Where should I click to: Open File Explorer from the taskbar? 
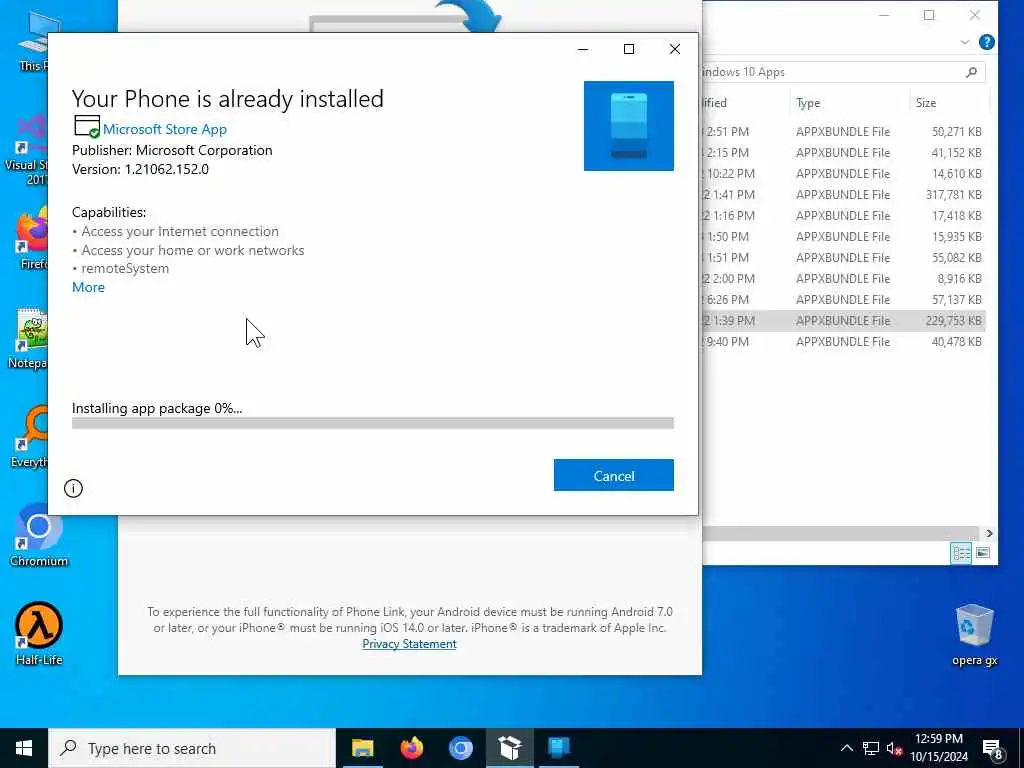click(362, 748)
